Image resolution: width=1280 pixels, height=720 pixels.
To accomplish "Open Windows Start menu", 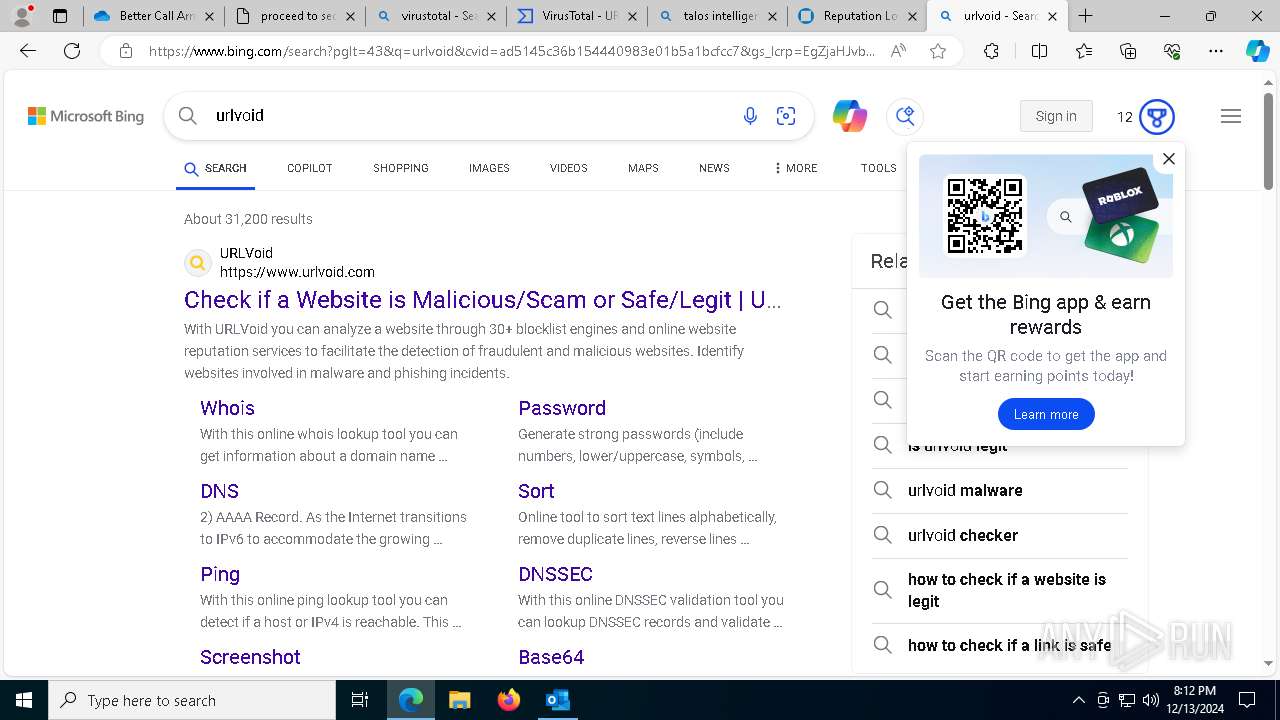I will 24,700.
